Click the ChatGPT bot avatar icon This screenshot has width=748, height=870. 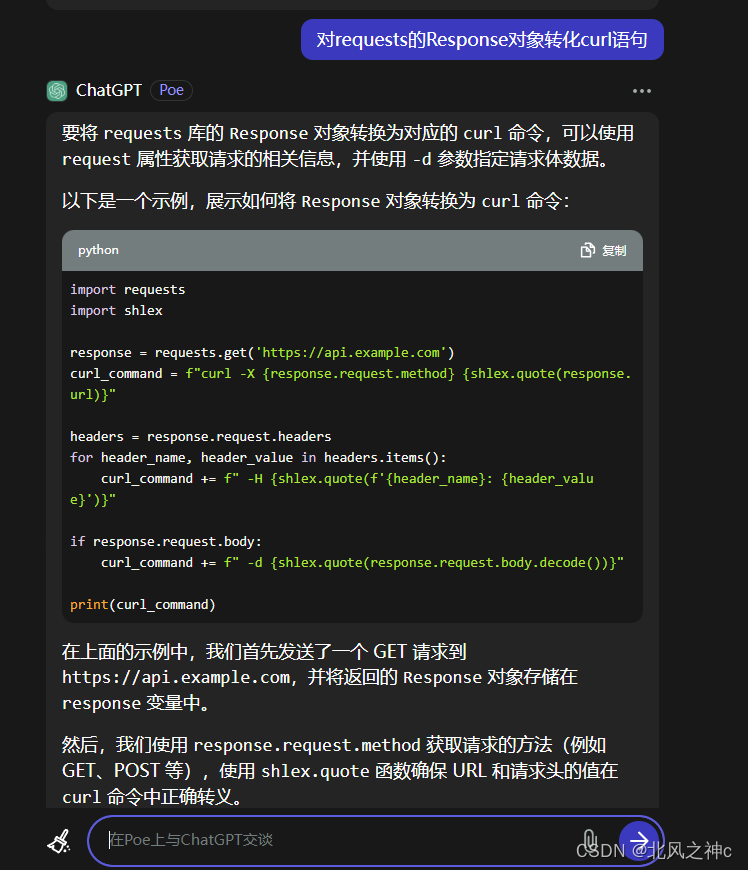click(57, 90)
